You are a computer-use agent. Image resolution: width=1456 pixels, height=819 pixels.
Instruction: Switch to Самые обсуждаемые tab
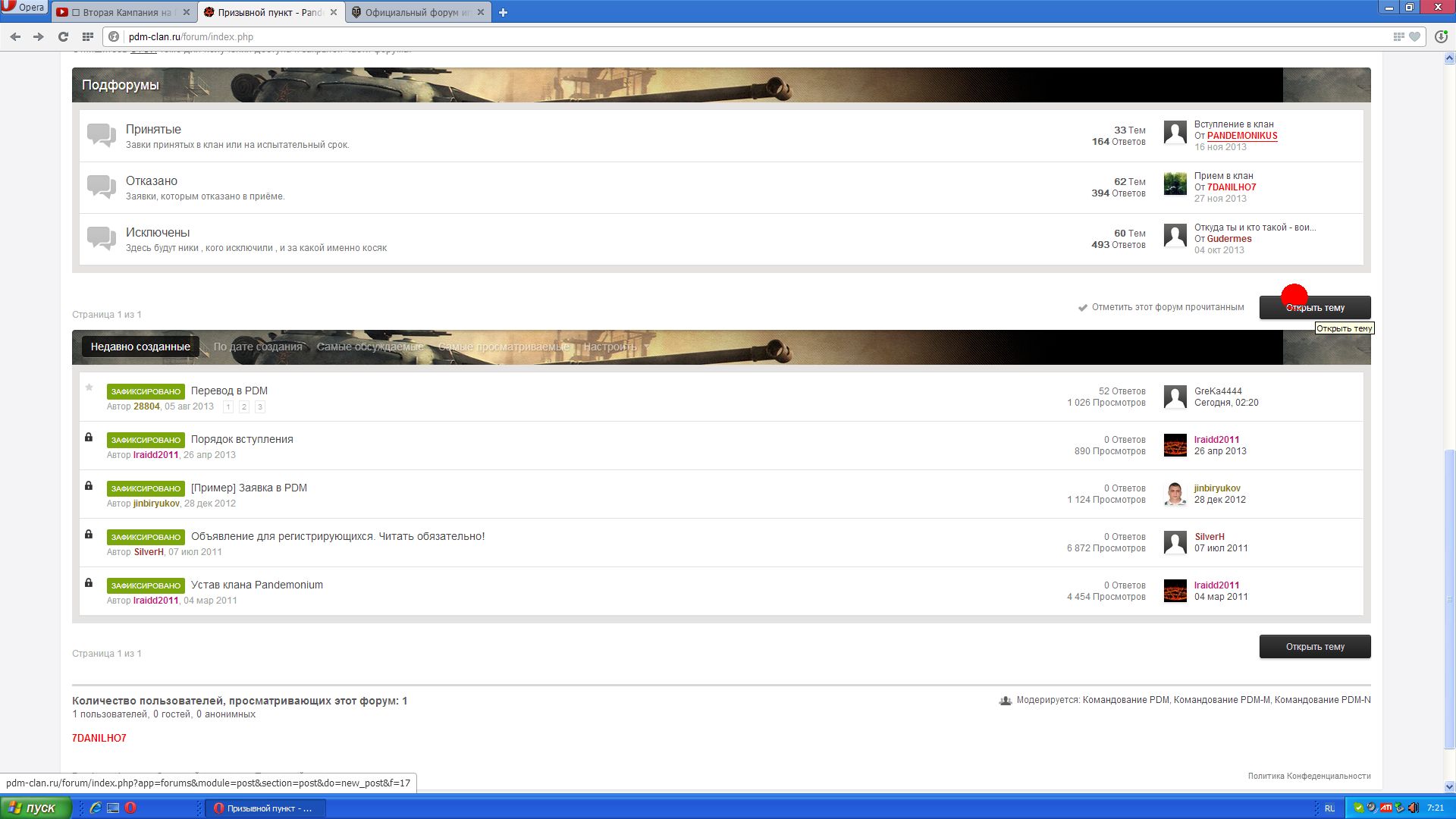370,347
